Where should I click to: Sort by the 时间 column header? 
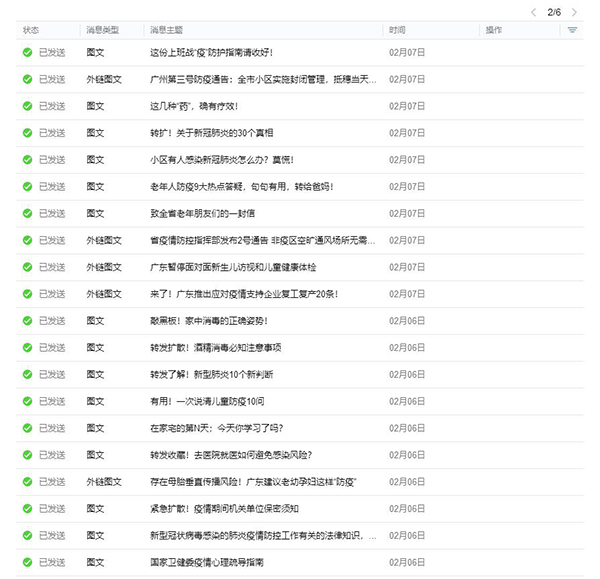[397, 31]
